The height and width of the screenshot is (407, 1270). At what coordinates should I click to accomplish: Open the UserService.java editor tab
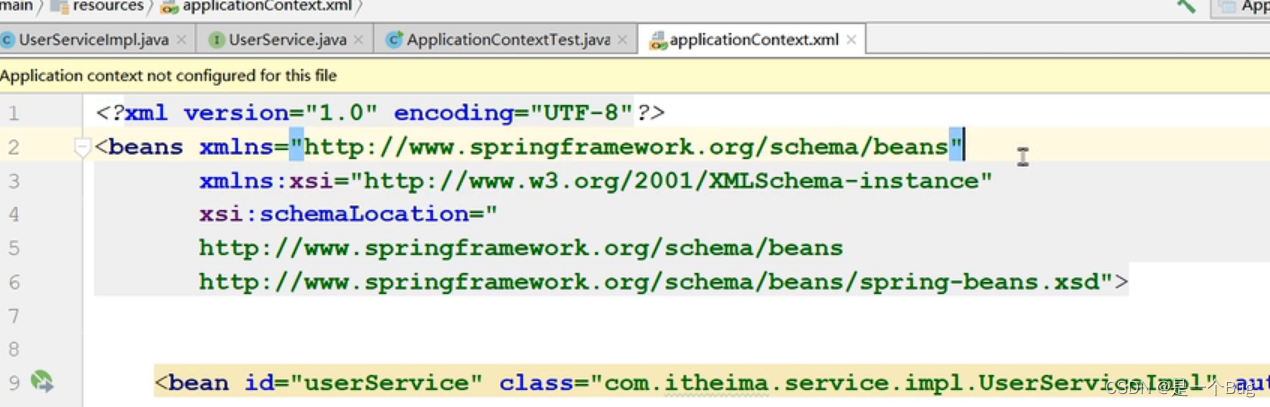pyautogui.click(x=287, y=40)
